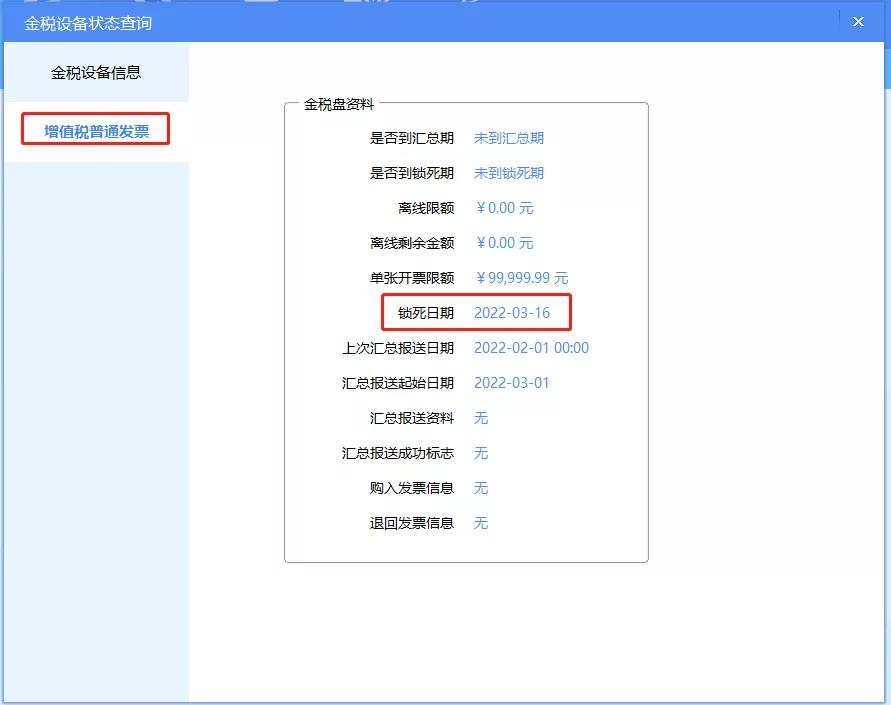This screenshot has width=891, height=705.
Task: Select the 单张开票限额 amount ¥99,999.99
Action: (x=523, y=278)
